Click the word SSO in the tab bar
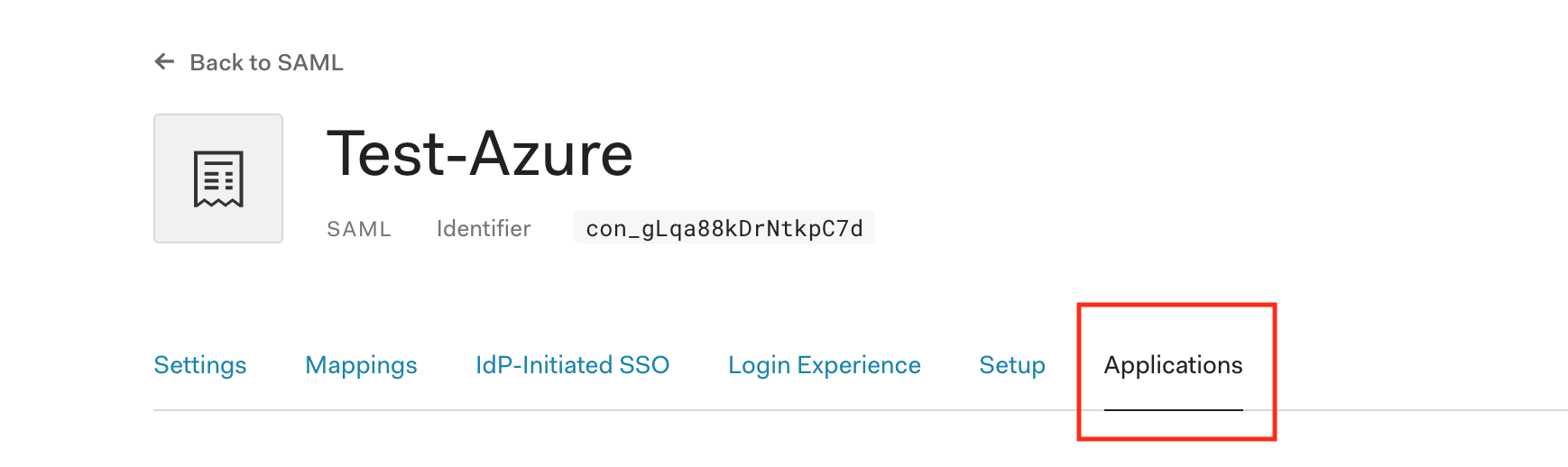This screenshot has height=467, width=1568. point(644,365)
